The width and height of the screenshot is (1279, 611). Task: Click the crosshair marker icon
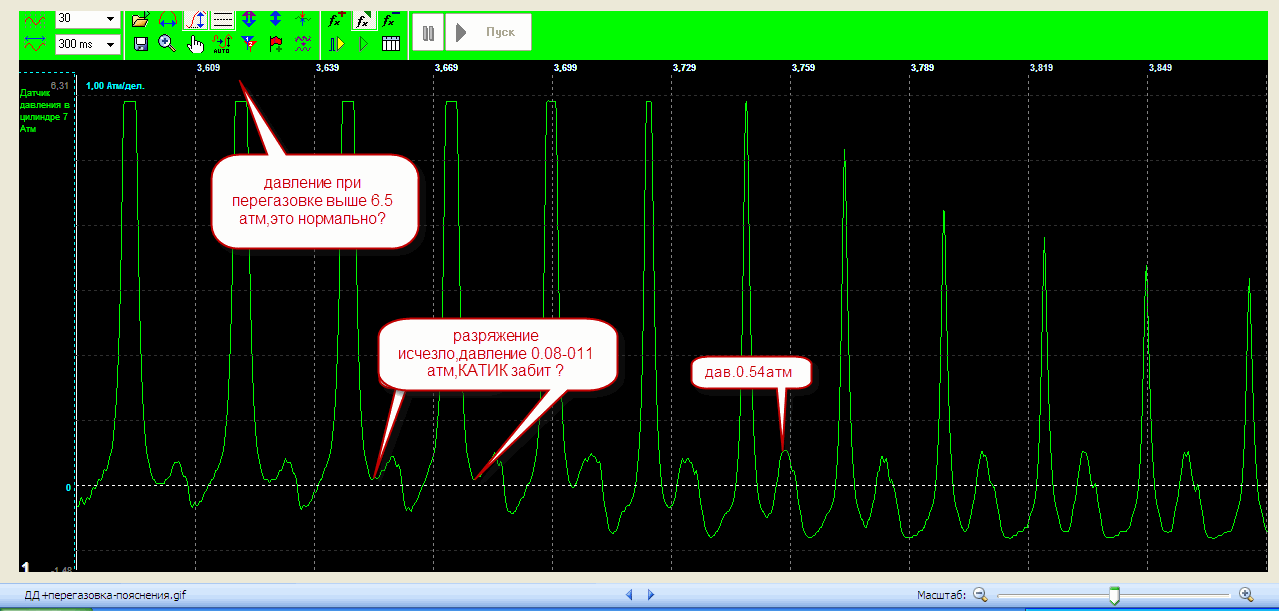coord(303,19)
